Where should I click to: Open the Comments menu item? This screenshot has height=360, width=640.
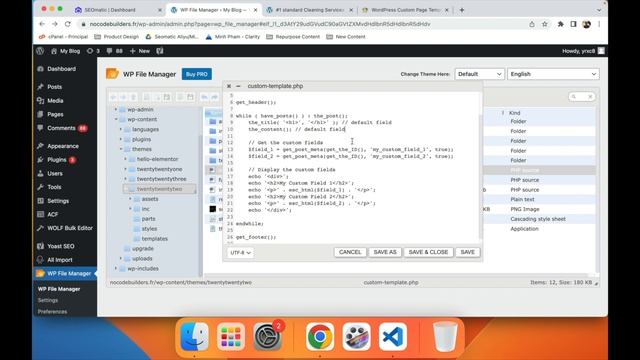pyautogui.click(x=61, y=128)
